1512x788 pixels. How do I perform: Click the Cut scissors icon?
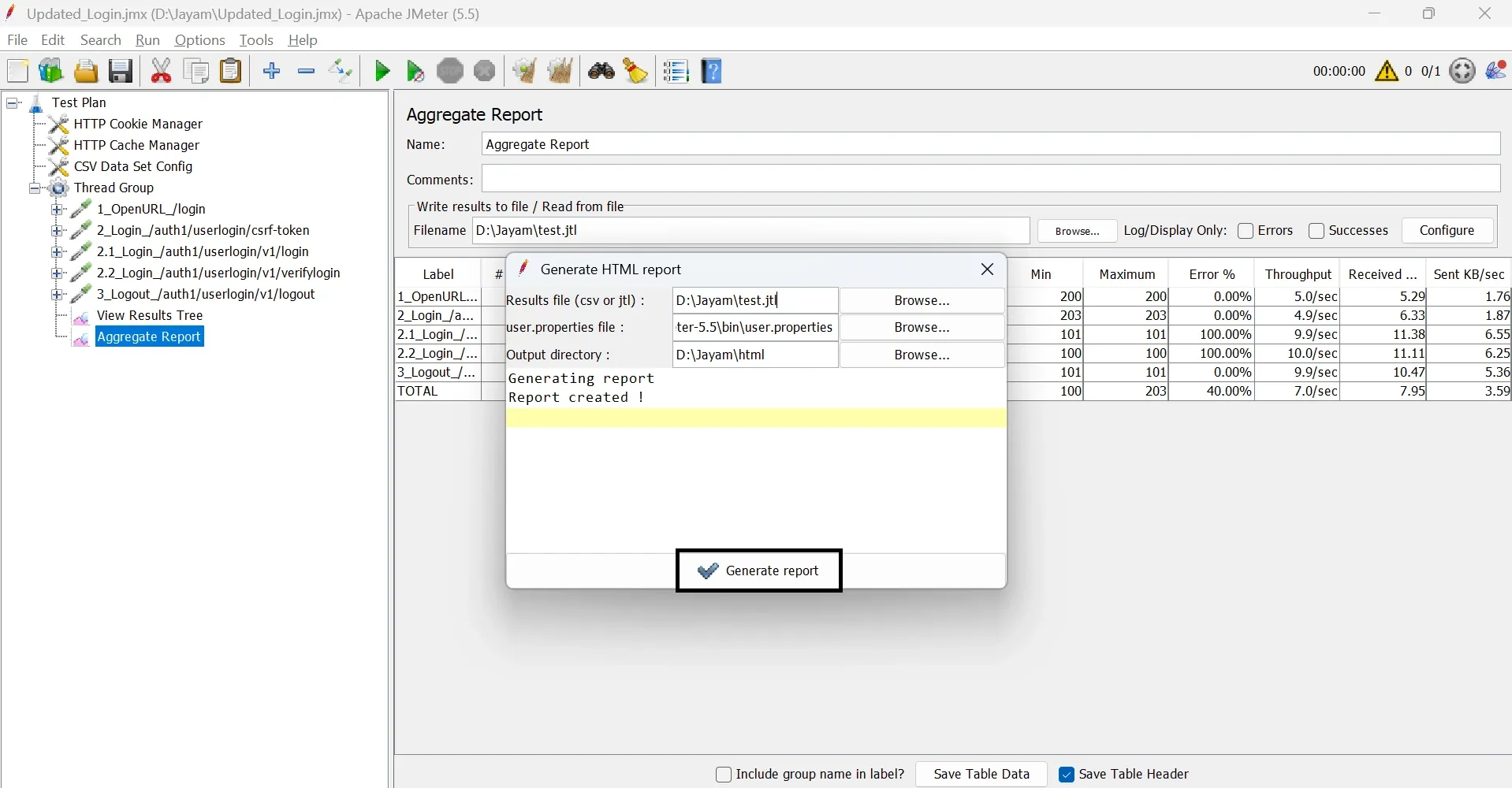pyautogui.click(x=161, y=71)
